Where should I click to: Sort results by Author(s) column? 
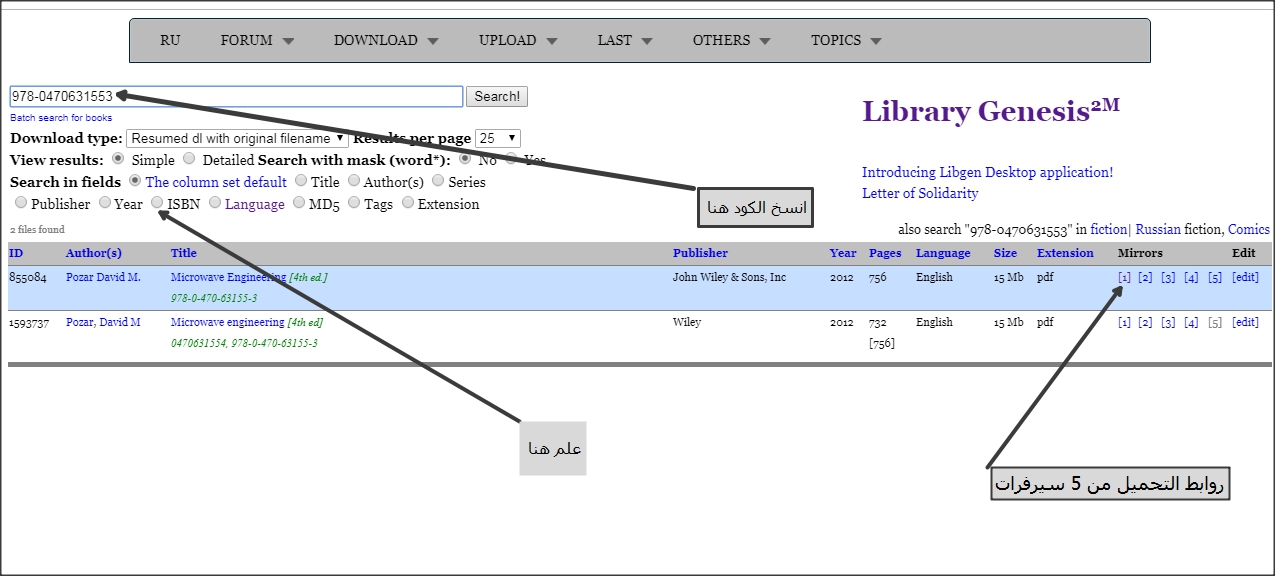94,253
